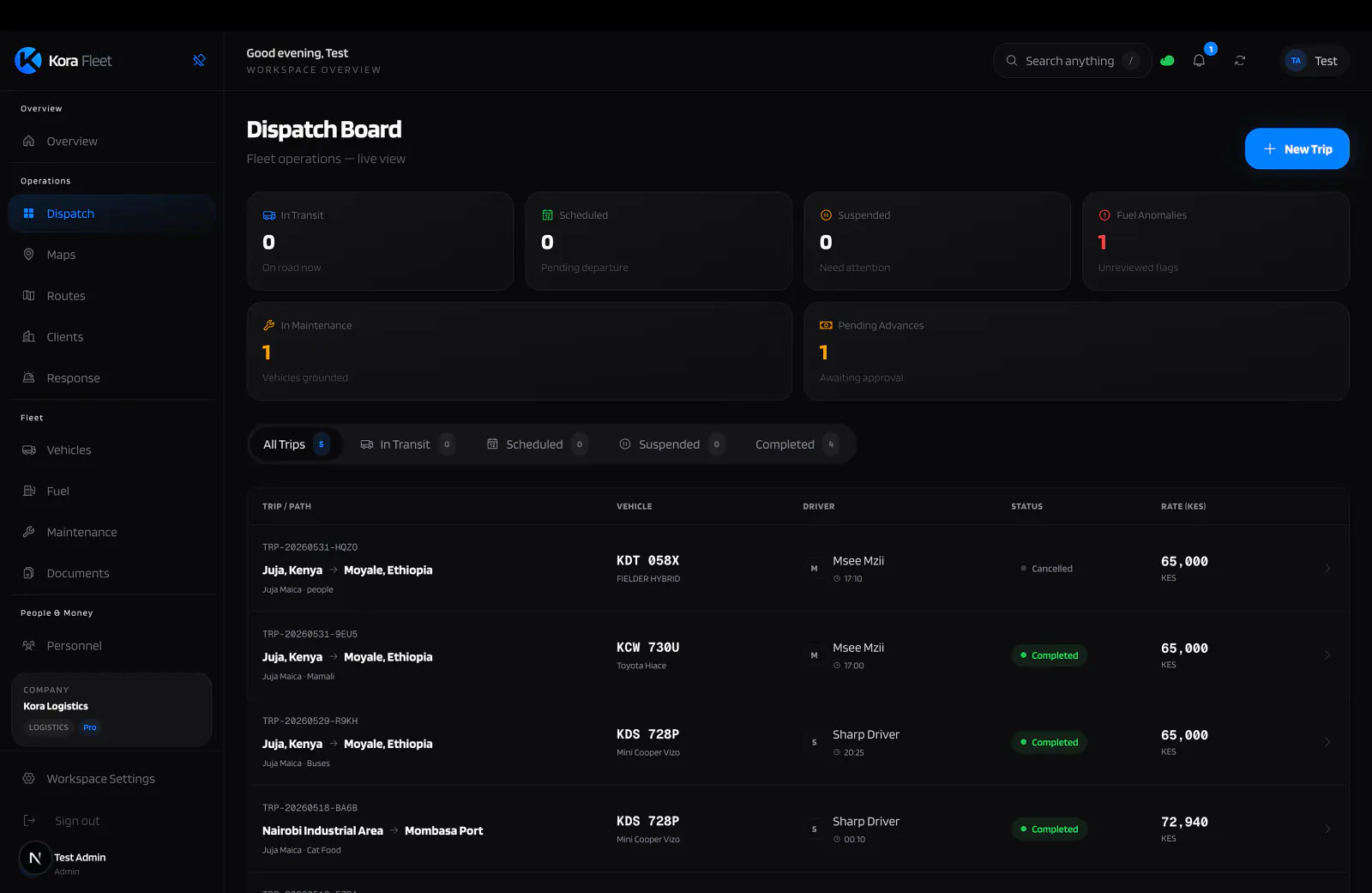Select the All Trips tab
1372x893 pixels.
(296, 444)
